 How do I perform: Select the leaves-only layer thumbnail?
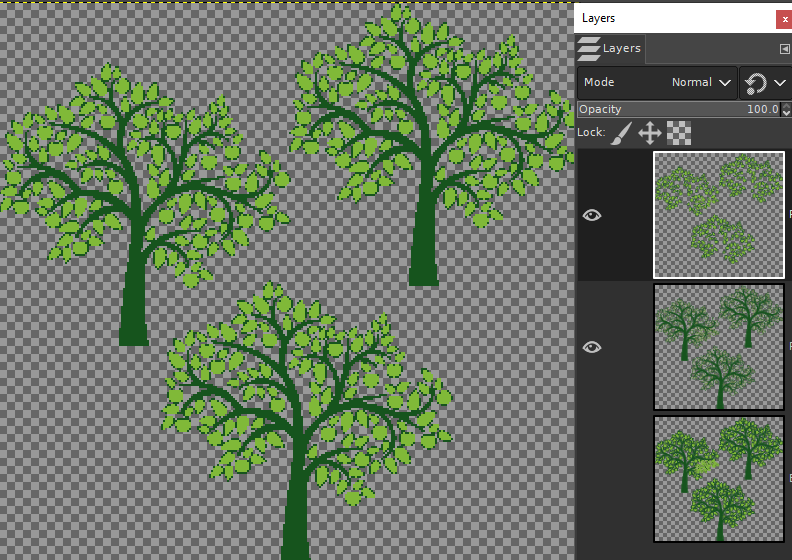point(719,215)
